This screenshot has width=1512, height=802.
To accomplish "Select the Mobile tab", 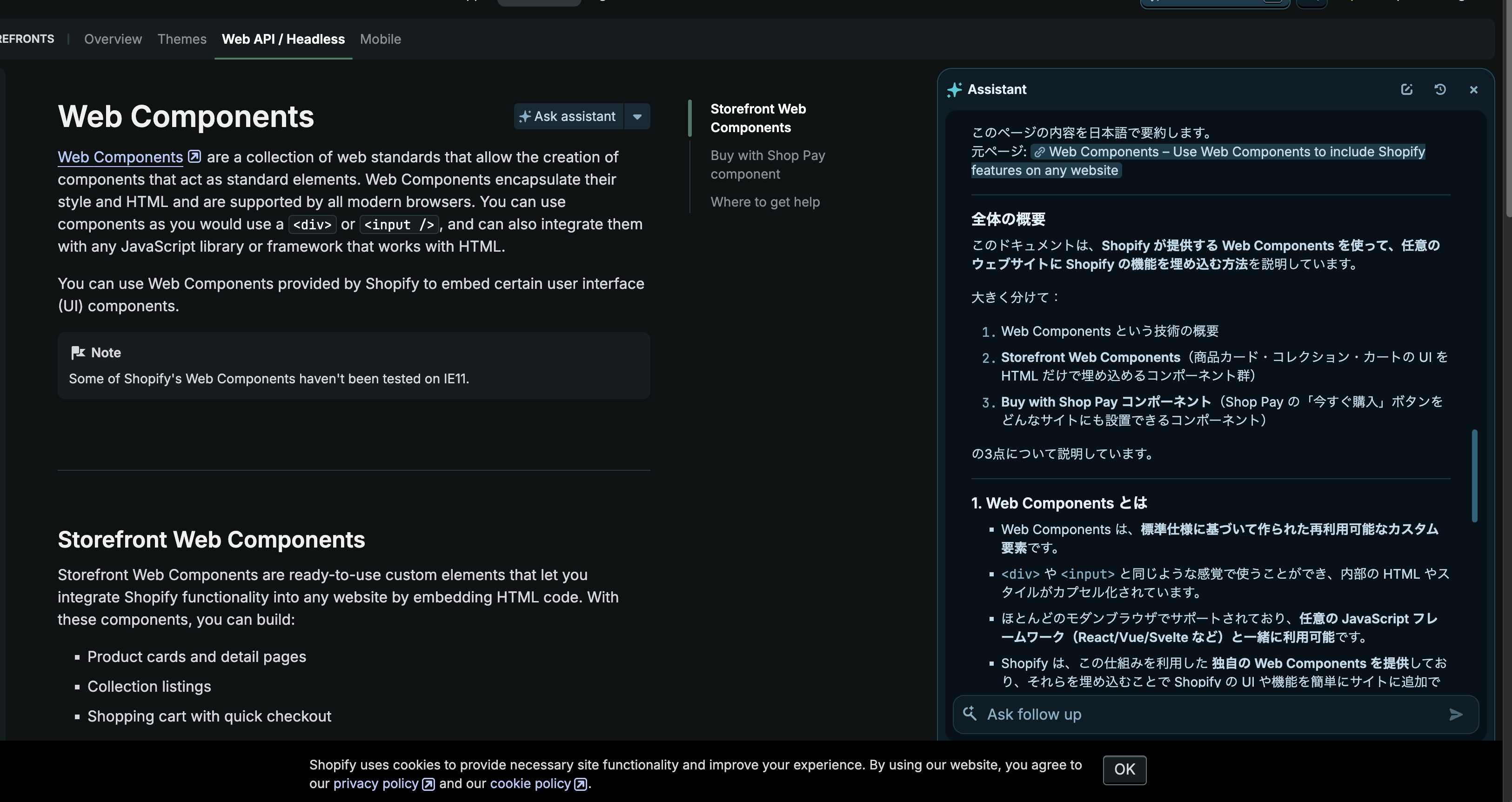I will (x=381, y=40).
